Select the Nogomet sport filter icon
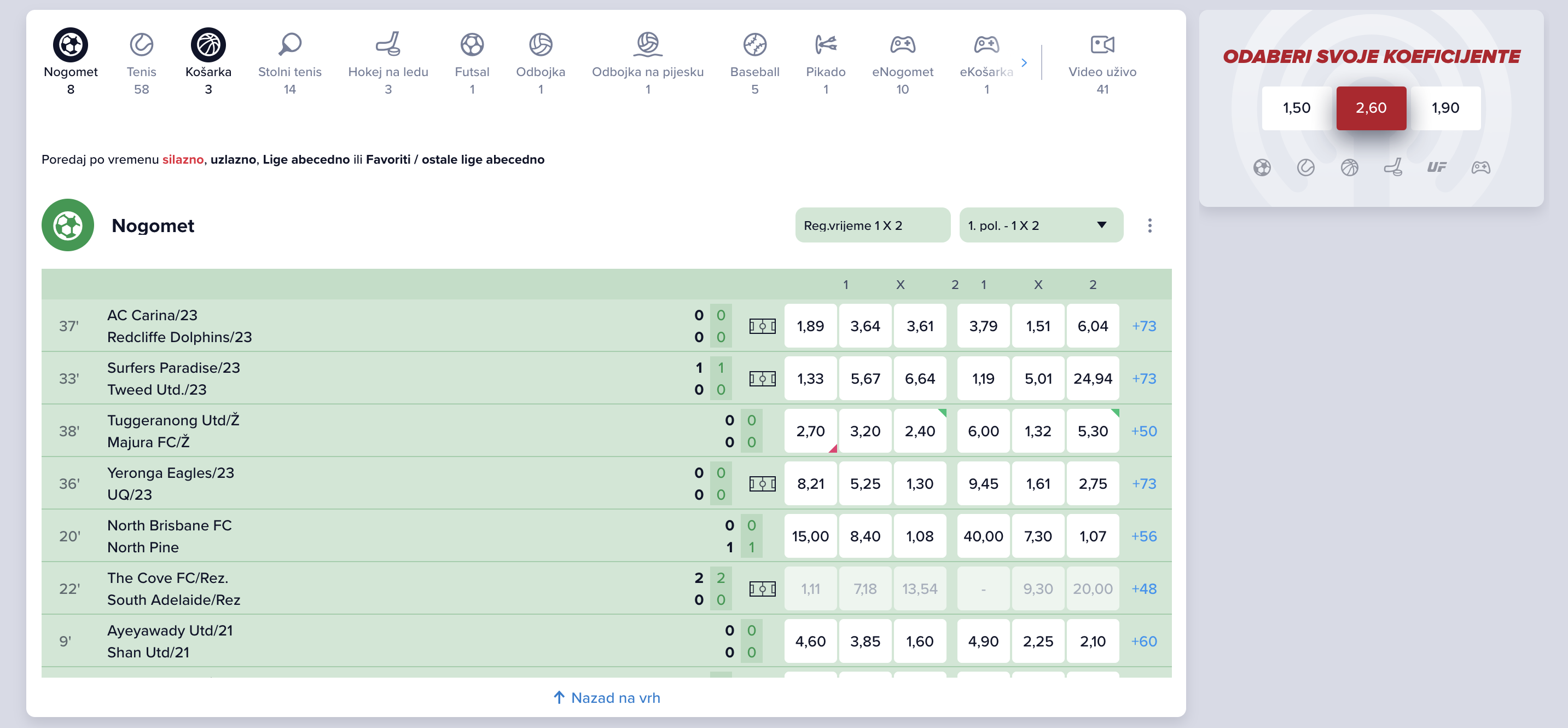This screenshot has height=728, width=1568. coord(71,44)
